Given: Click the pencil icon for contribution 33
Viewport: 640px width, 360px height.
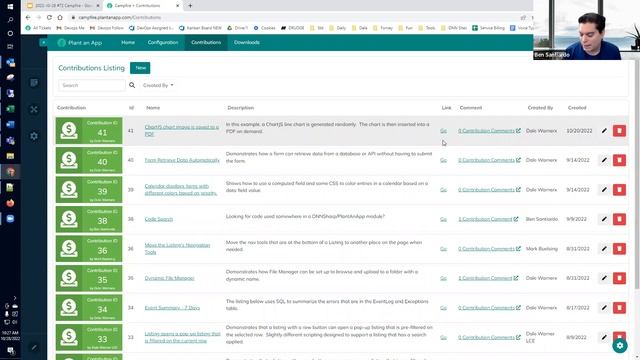Looking at the screenshot, I should tap(604, 337).
